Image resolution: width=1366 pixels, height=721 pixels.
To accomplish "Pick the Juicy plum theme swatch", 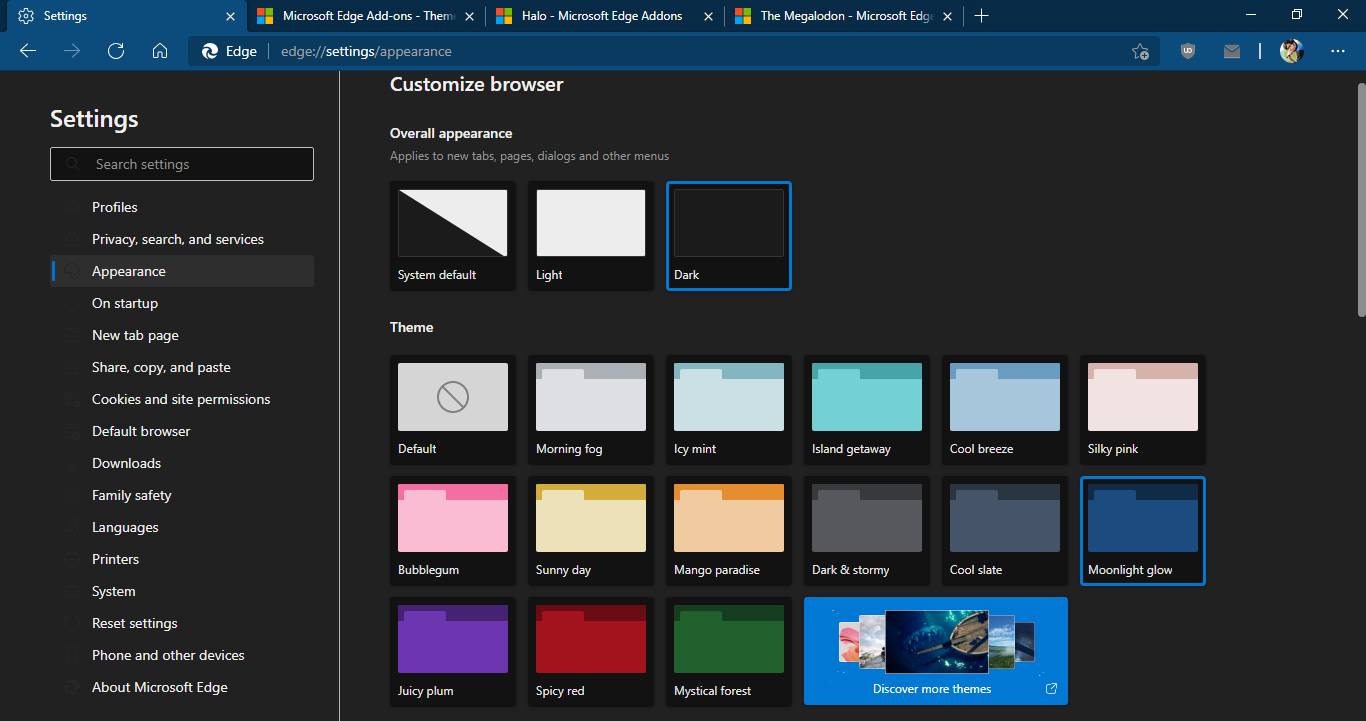I will (452, 651).
